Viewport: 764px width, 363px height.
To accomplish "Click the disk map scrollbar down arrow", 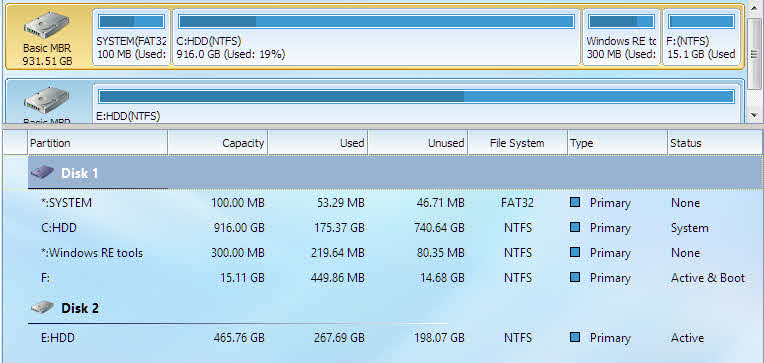I will (754, 115).
